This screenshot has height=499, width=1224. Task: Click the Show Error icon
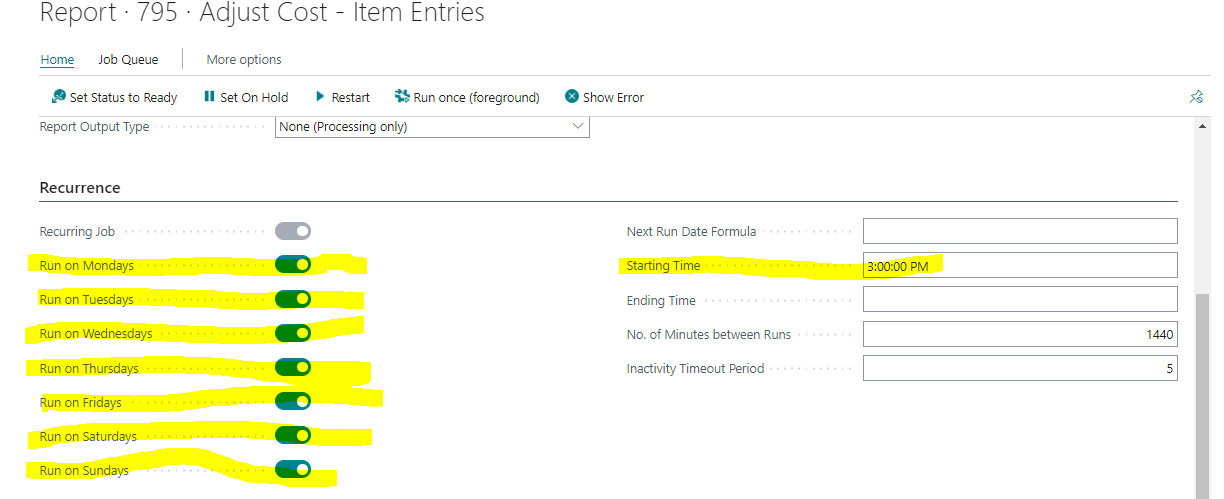tap(572, 97)
